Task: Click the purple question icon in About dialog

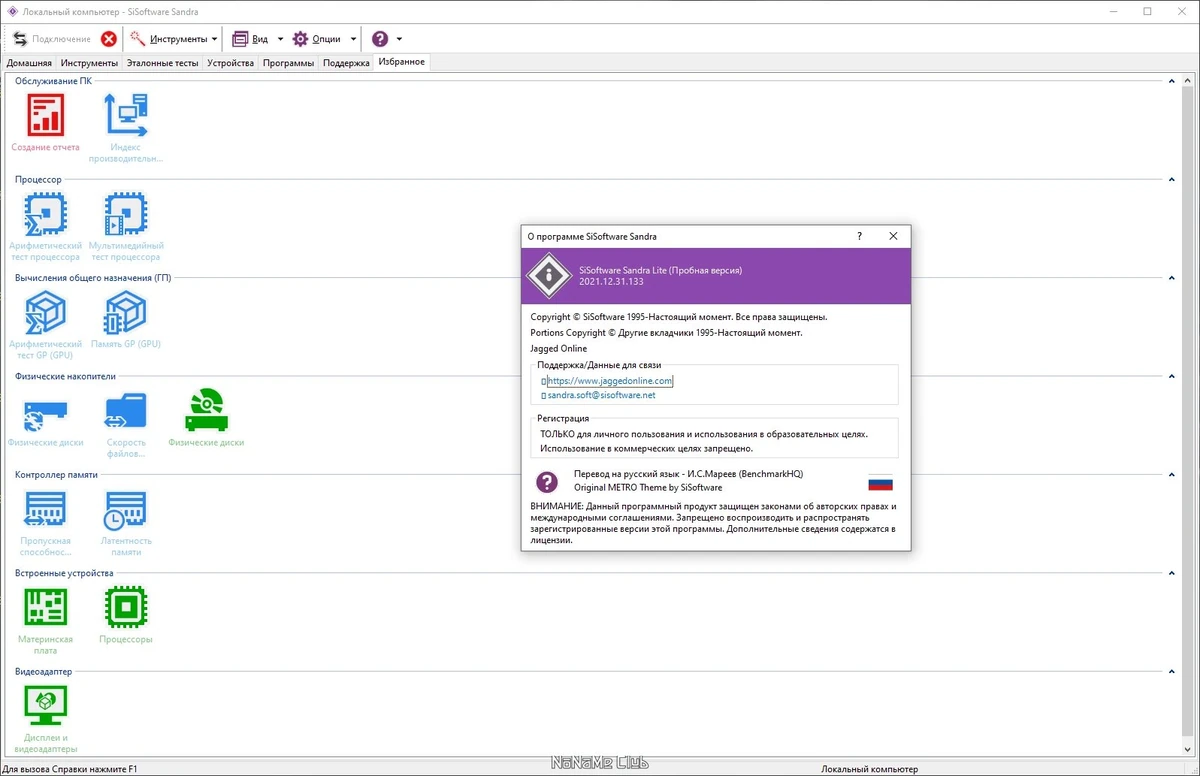Action: pos(547,482)
